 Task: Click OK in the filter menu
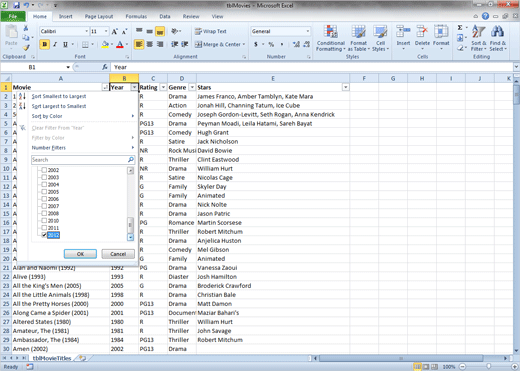point(80,254)
